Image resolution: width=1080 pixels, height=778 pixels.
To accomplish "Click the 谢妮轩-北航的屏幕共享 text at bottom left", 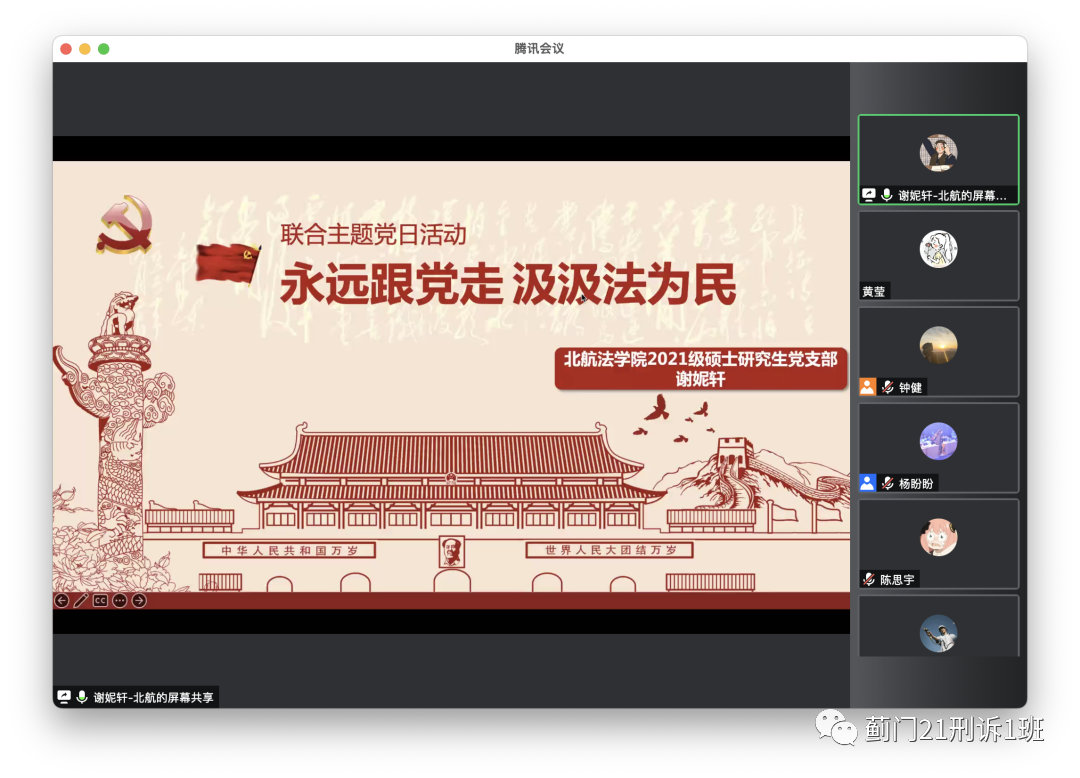I will pos(154,697).
